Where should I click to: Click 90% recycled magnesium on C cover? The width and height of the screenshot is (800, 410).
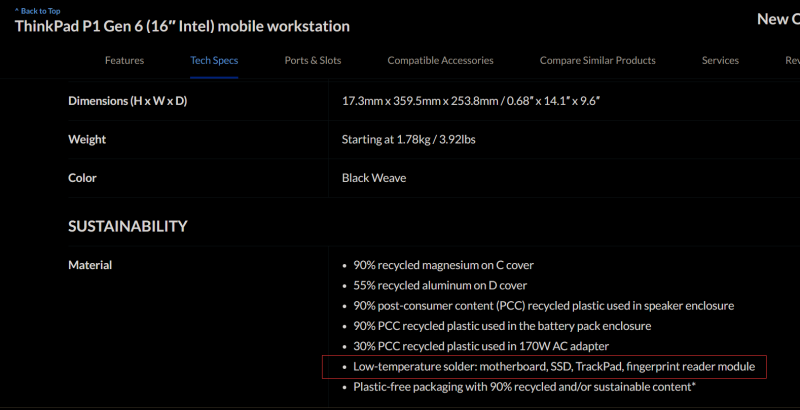pos(443,265)
